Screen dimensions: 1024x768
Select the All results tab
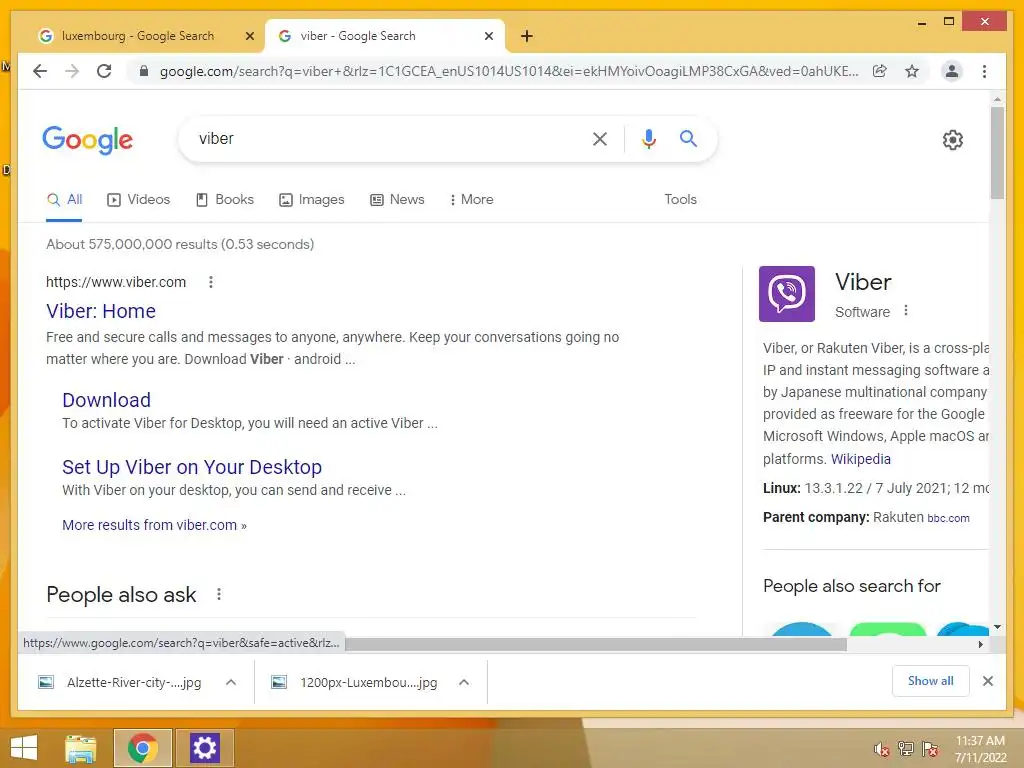pos(65,199)
